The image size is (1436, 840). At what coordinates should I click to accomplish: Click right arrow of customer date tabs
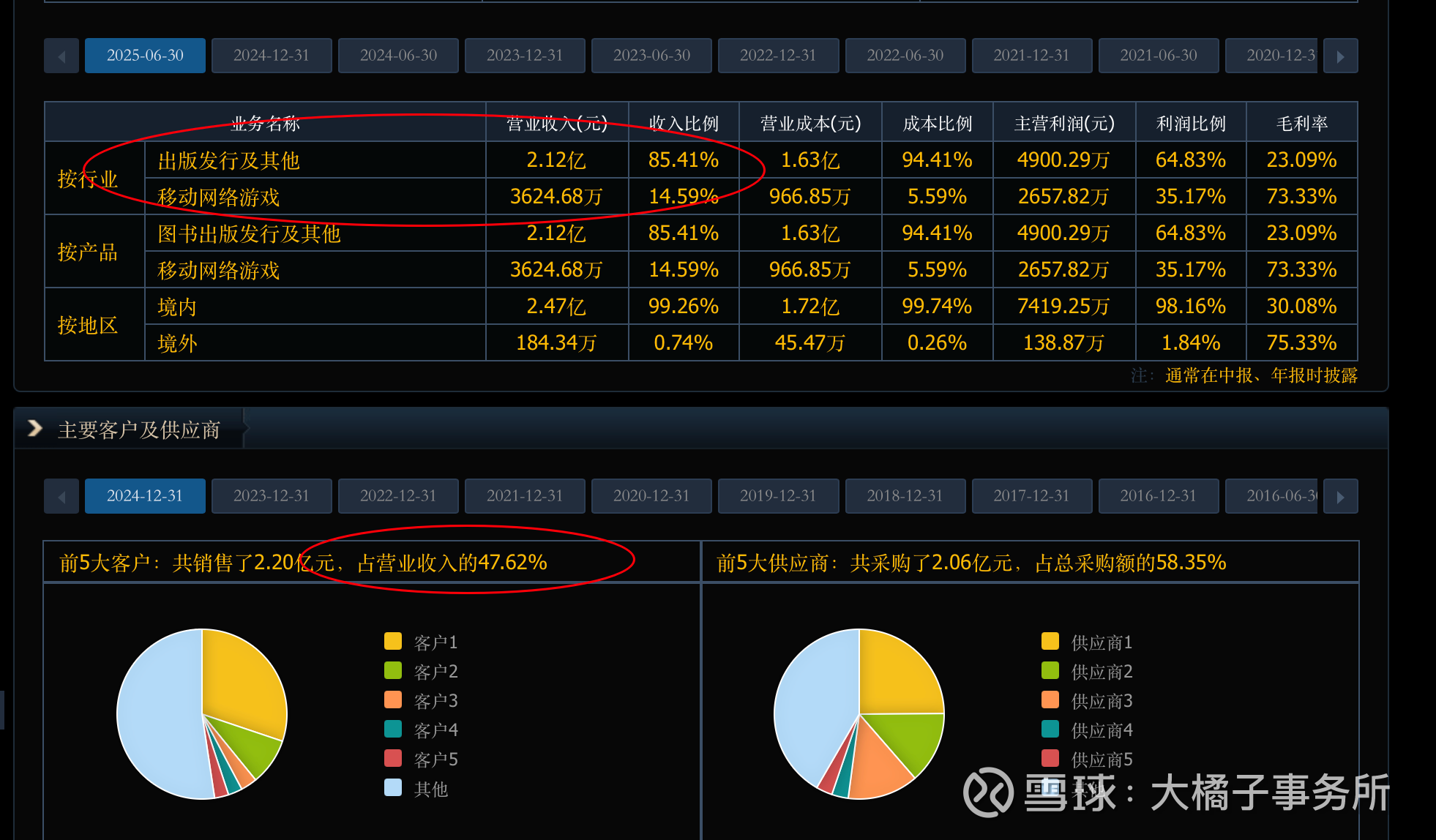(1340, 497)
